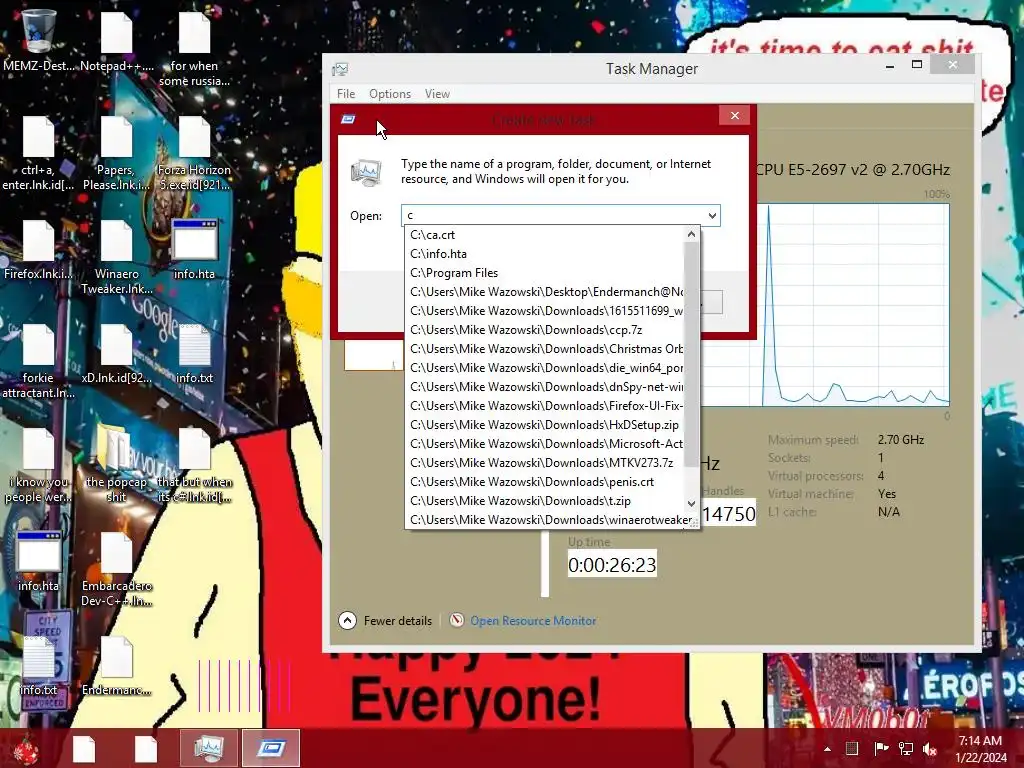Open the Task Manager View menu
The image size is (1024, 768).
(438, 94)
